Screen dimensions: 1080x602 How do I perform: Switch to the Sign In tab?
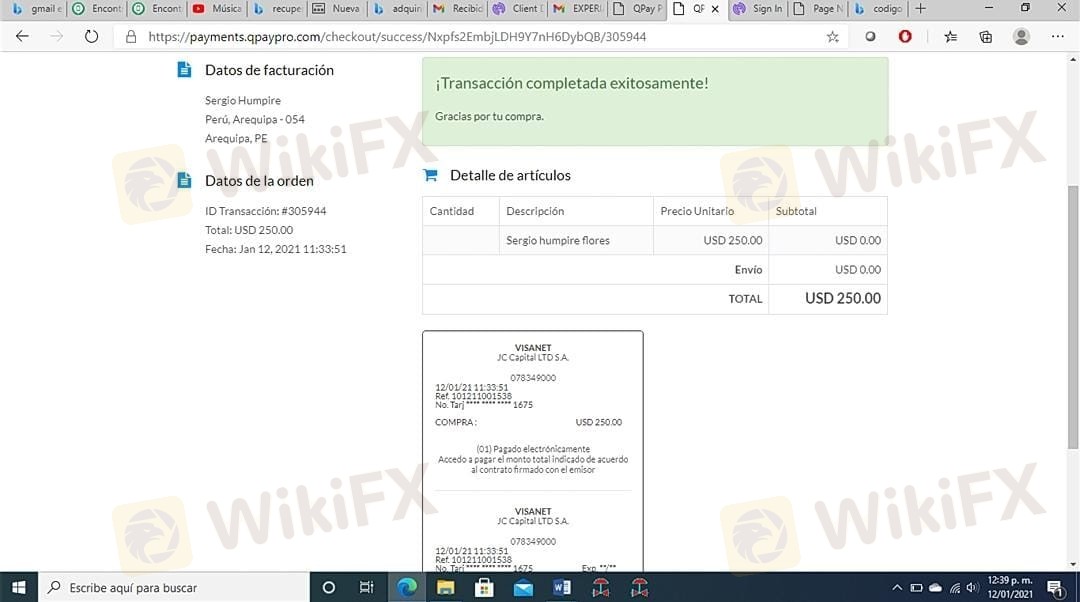coord(758,9)
